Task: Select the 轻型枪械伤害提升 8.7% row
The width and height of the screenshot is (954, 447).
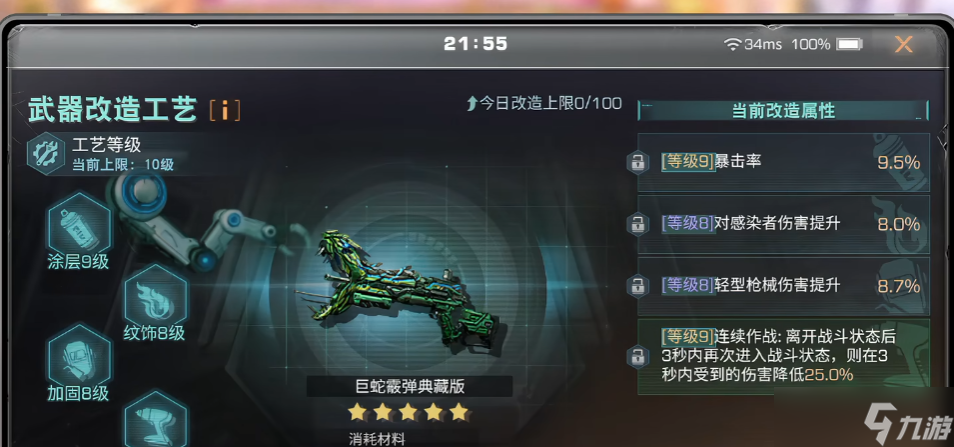Action: click(x=784, y=286)
